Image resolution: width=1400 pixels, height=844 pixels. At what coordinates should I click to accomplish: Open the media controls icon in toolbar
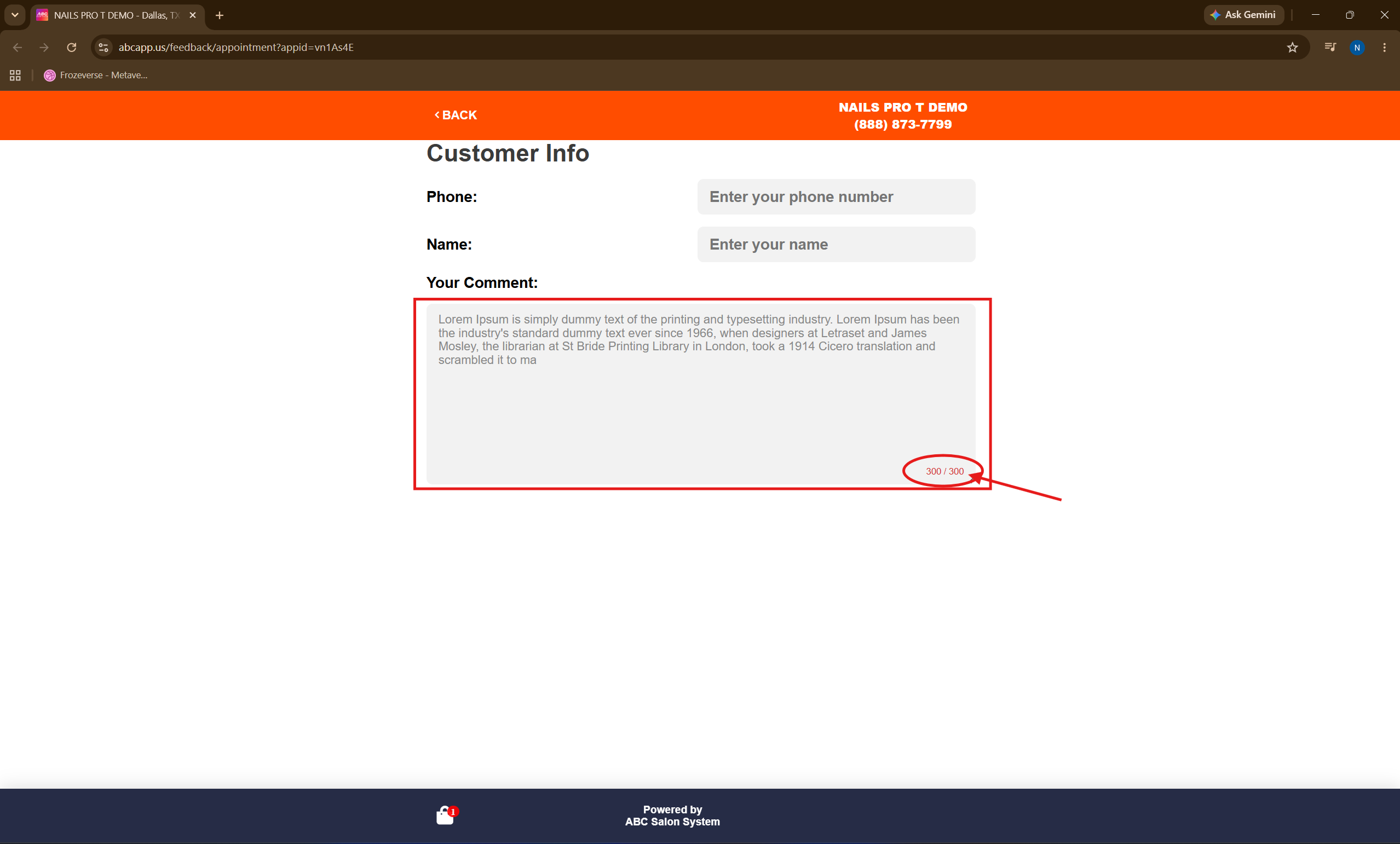point(1329,47)
